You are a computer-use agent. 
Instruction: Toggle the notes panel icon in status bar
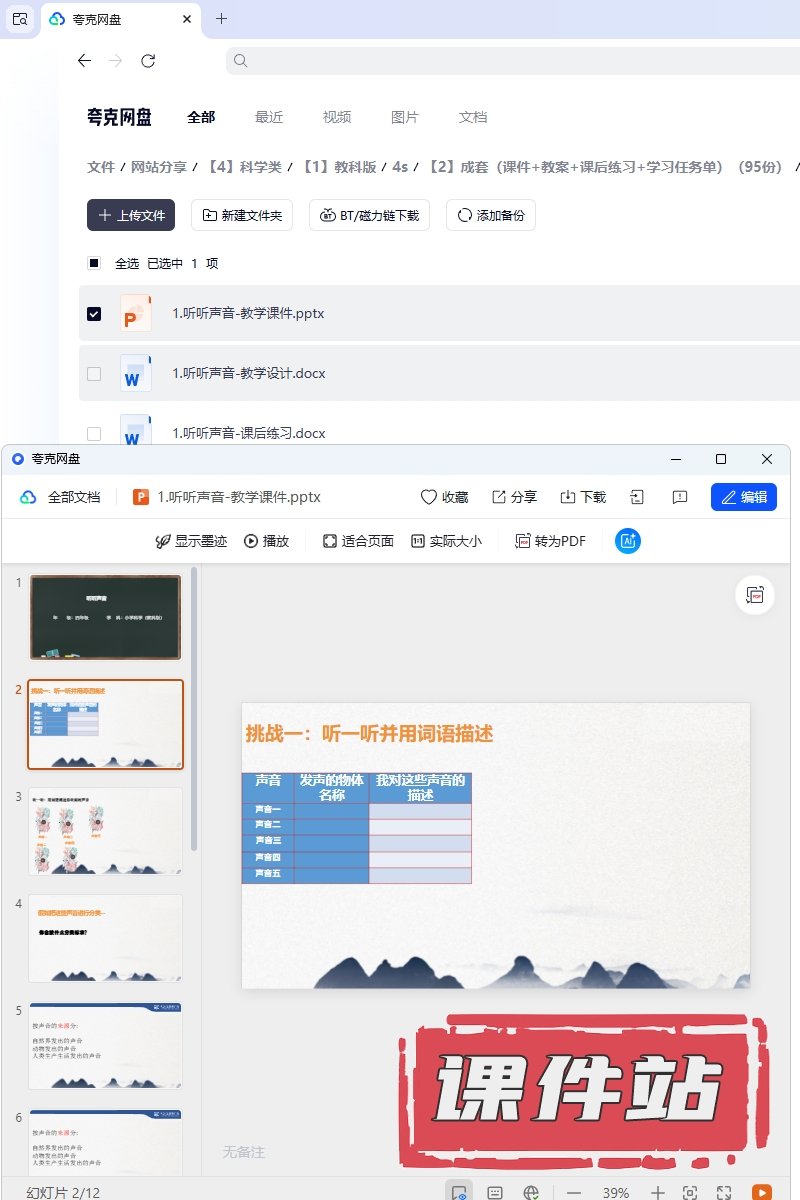(x=494, y=1192)
